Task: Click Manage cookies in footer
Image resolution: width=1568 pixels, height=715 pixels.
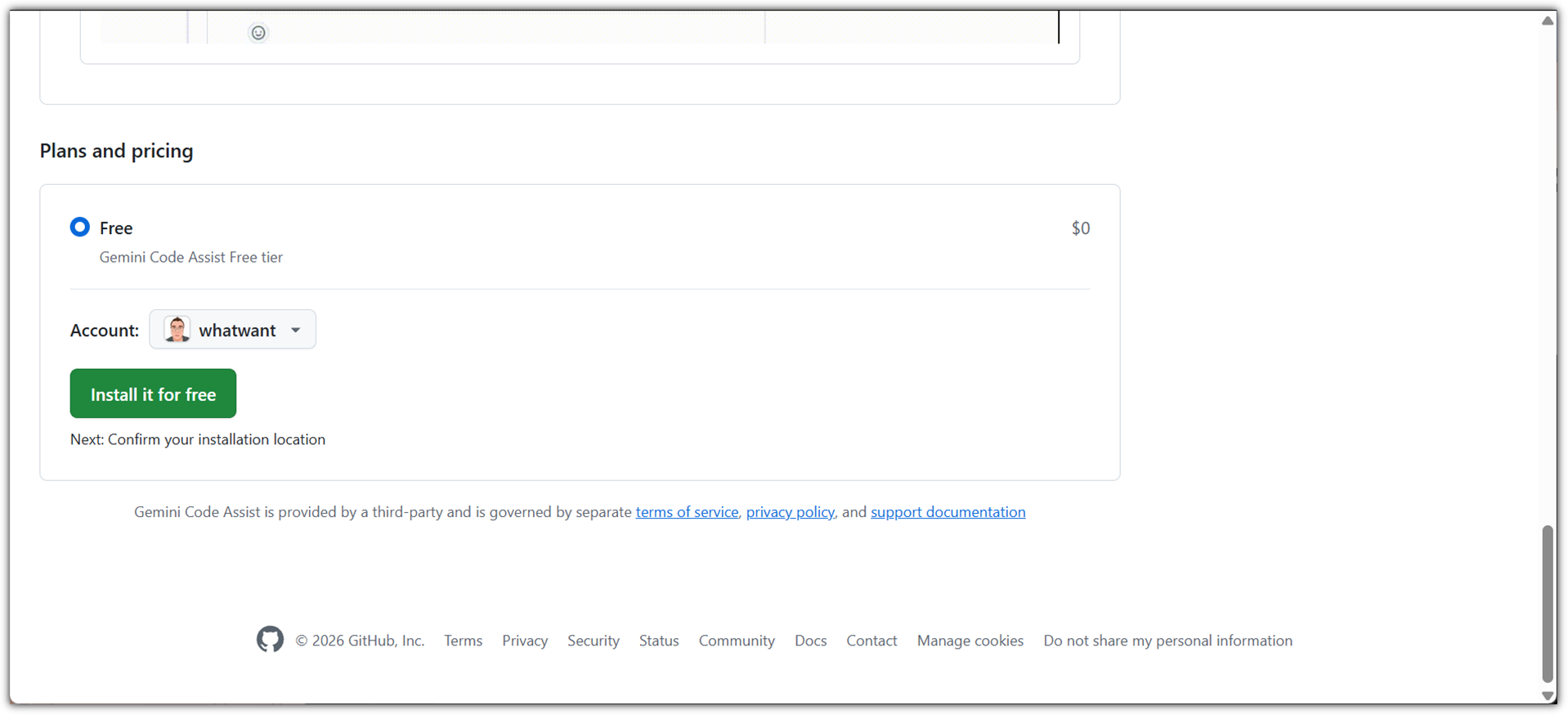Action: click(x=970, y=641)
